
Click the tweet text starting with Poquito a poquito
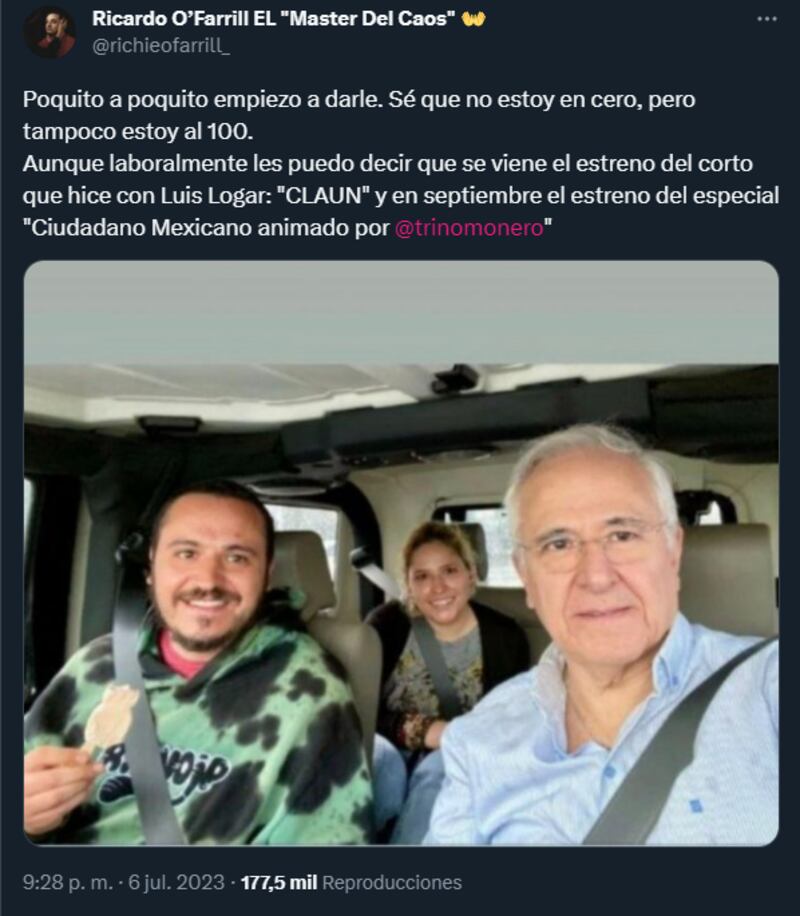tap(401, 164)
